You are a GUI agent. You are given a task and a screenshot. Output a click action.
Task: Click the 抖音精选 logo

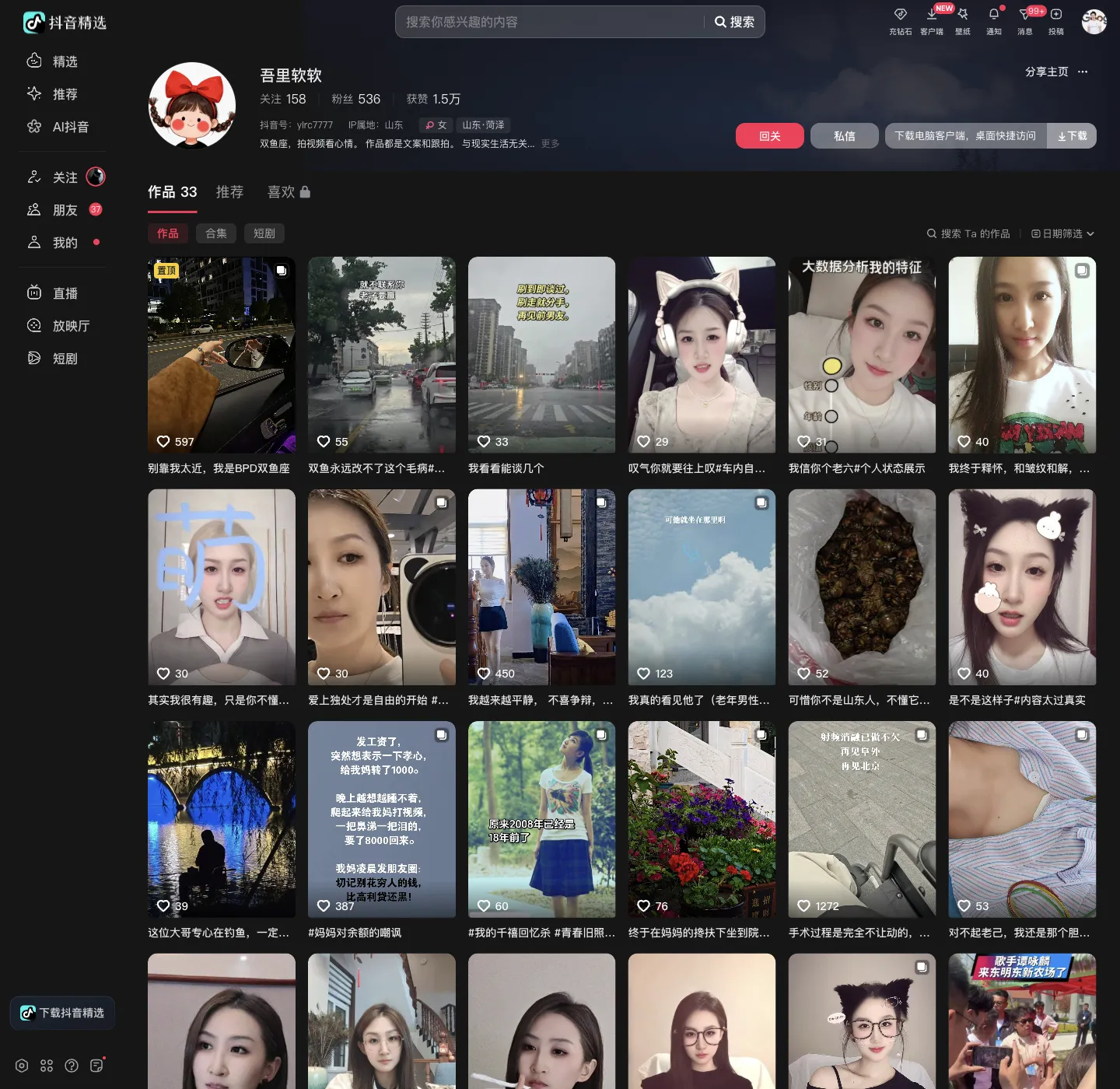point(65,23)
